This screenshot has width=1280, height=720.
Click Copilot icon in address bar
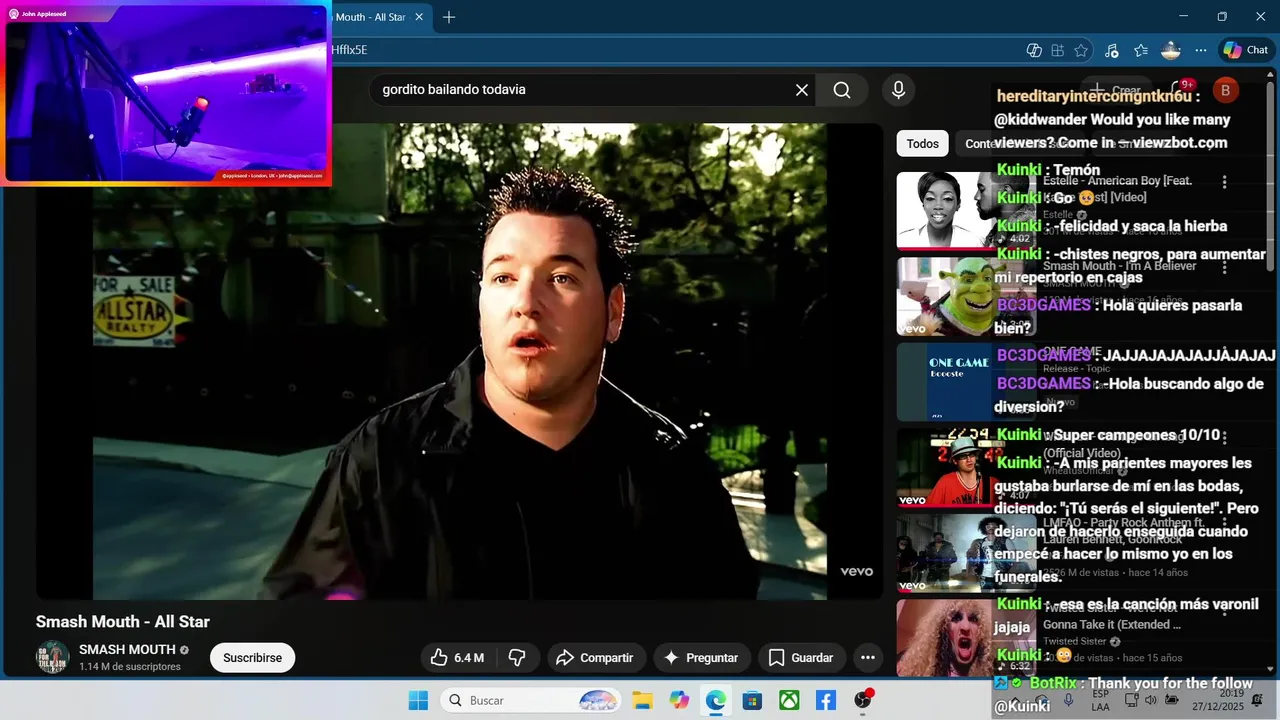coord(1035,50)
